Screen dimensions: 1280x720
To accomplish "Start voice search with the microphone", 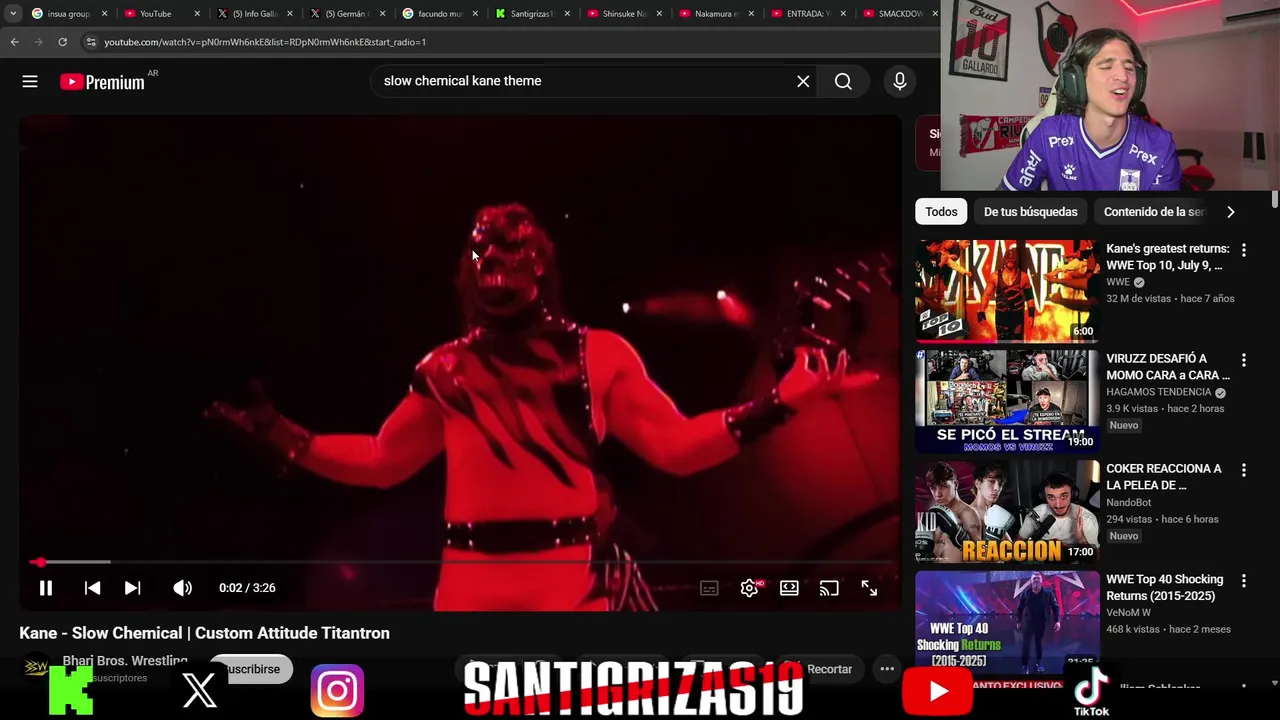I will click(900, 82).
